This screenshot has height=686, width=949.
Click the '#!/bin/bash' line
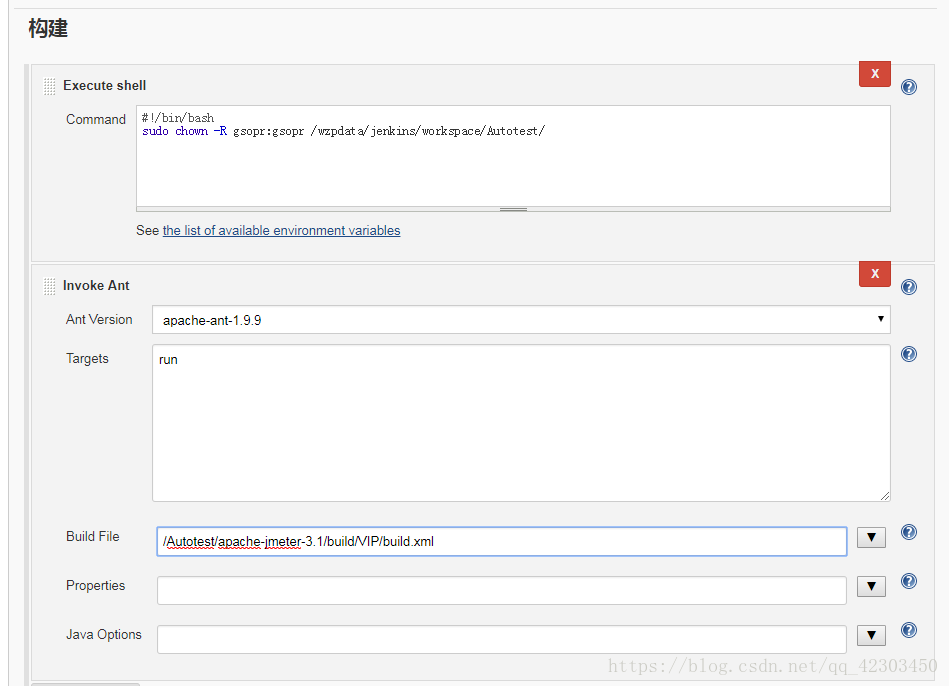[x=178, y=118]
